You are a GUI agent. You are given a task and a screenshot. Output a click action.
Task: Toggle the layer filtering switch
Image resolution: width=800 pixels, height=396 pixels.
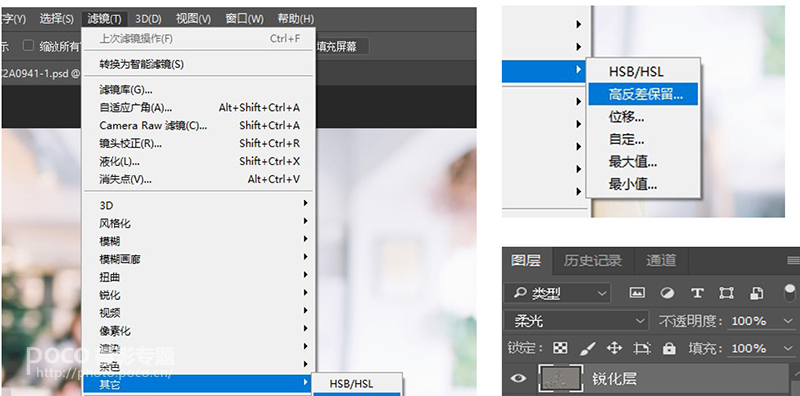pyautogui.click(x=790, y=293)
